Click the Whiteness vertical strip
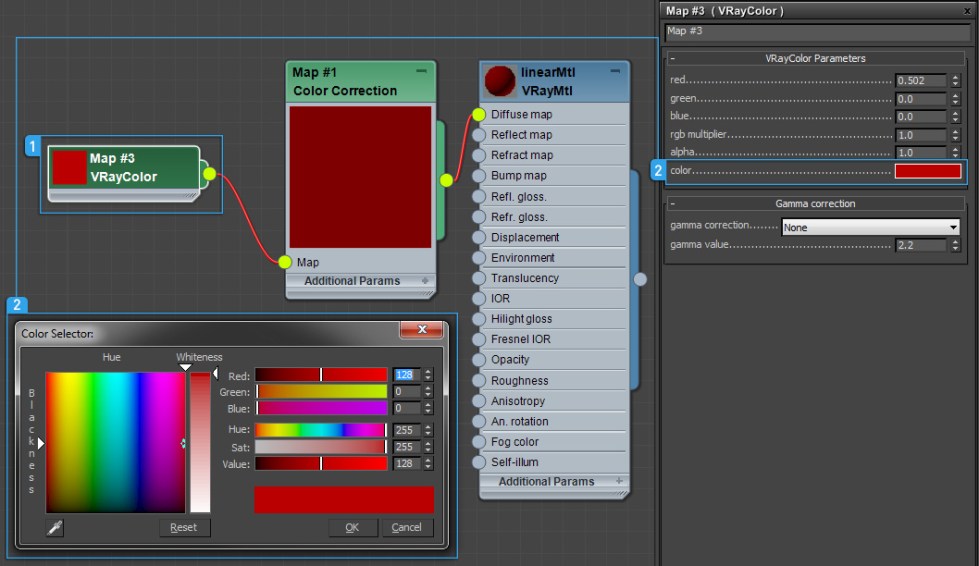Image resolution: width=979 pixels, height=566 pixels. [200, 442]
